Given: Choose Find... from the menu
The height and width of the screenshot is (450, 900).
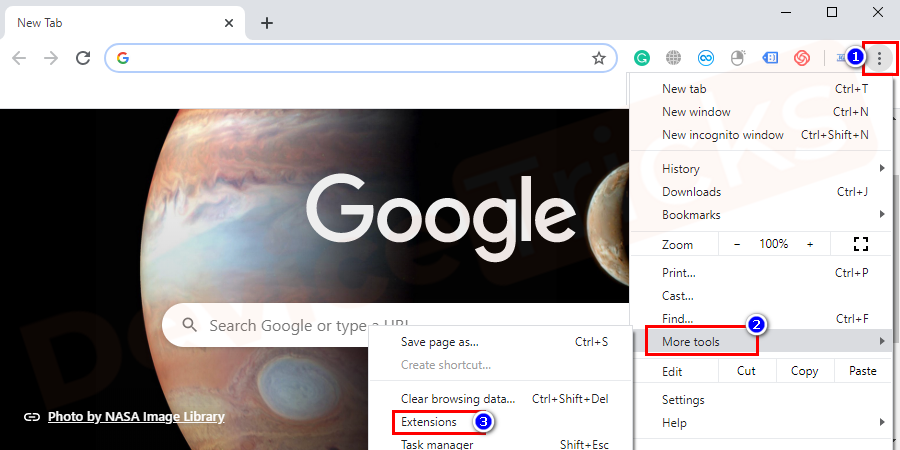Looking at the screenshot, I should pyautogui.click(x=761, y=319).
